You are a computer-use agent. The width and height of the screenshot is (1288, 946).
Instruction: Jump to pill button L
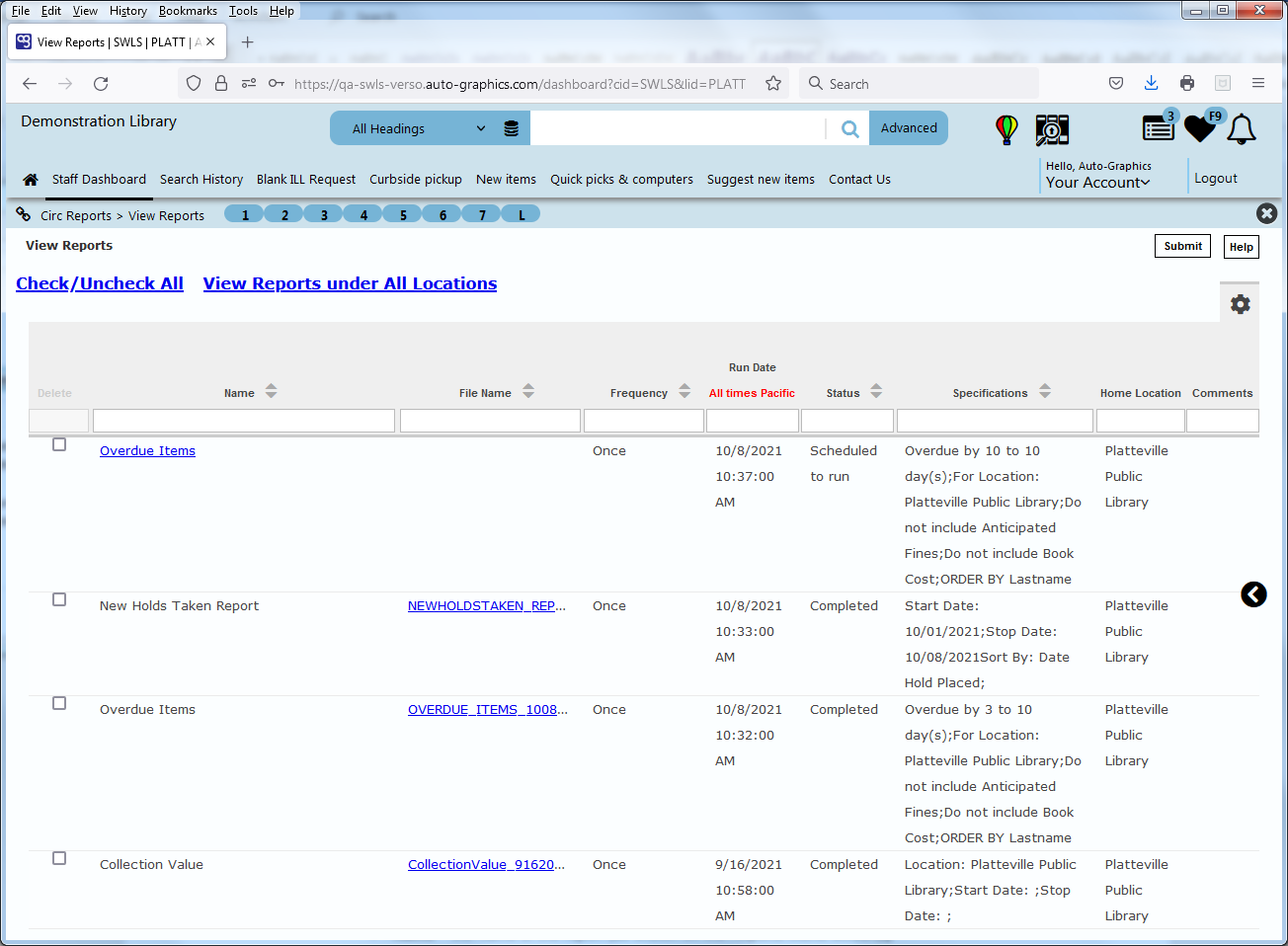[521, 214]
